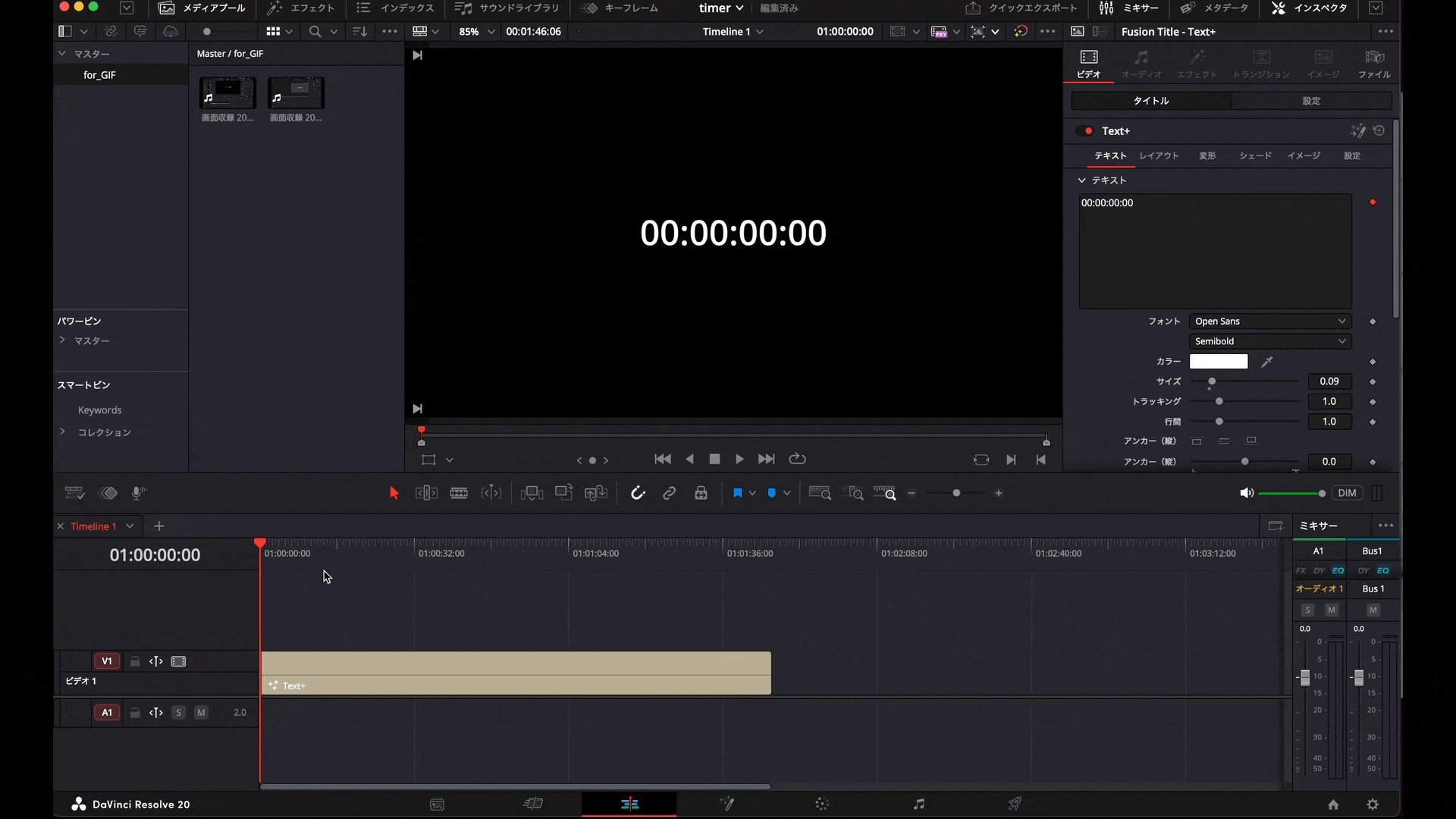Image resolution: width=1456 pixels, height=819 pixels.
Task: Open the Fairlight music note page
Action: (x=918, y=804)
